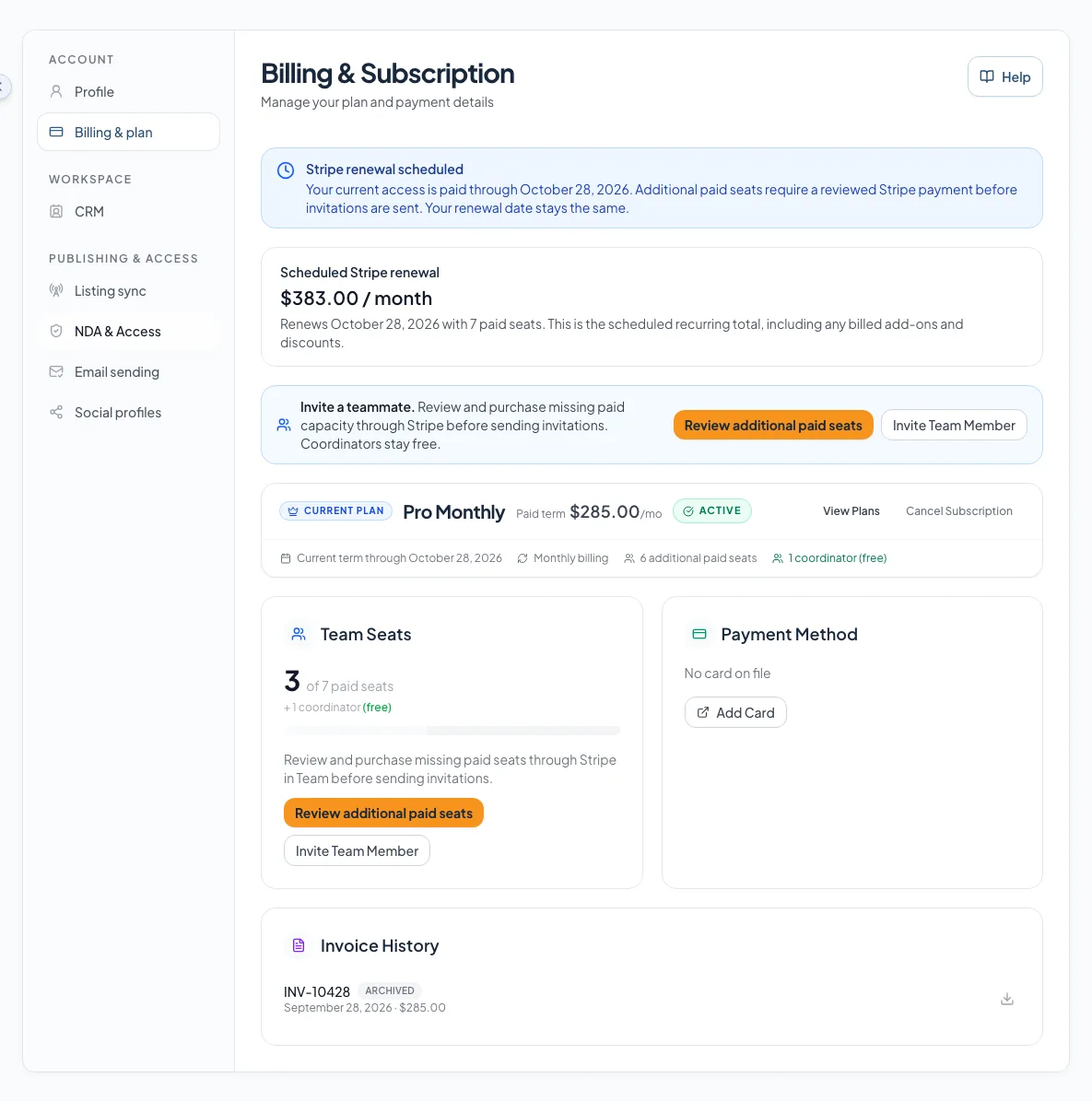Click Invite Team Member in Team Seats card
1092x1101 pixels.
pyautogui.click(x=357, y=851)
